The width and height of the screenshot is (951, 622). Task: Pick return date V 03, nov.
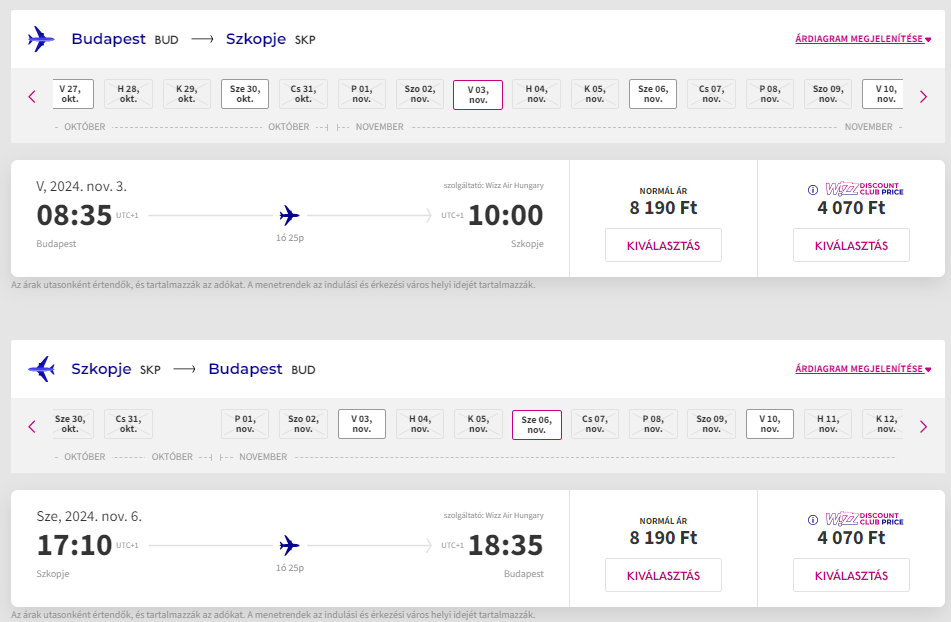click(x=361, y=424)
